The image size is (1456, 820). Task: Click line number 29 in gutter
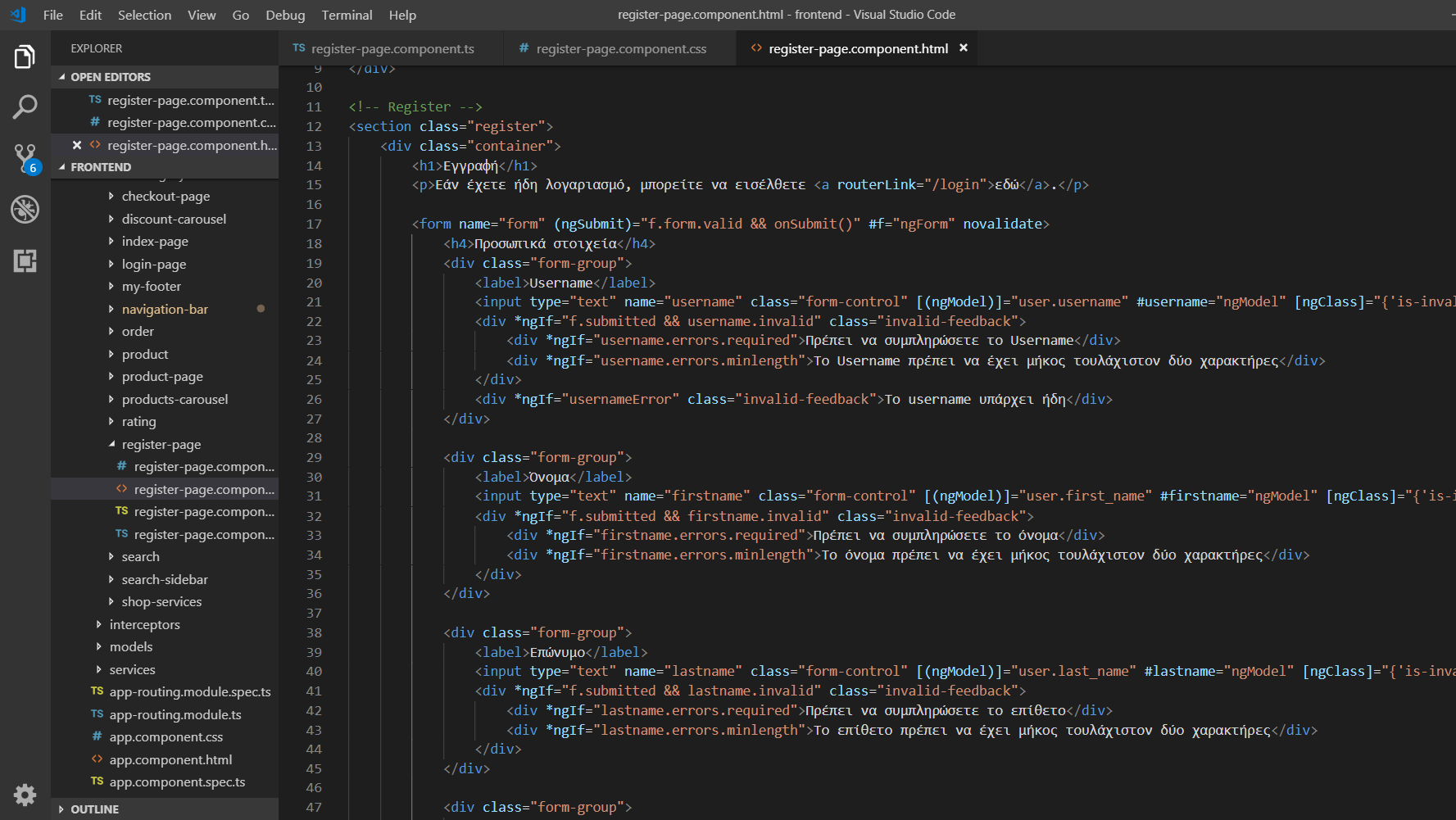point(314,457)
